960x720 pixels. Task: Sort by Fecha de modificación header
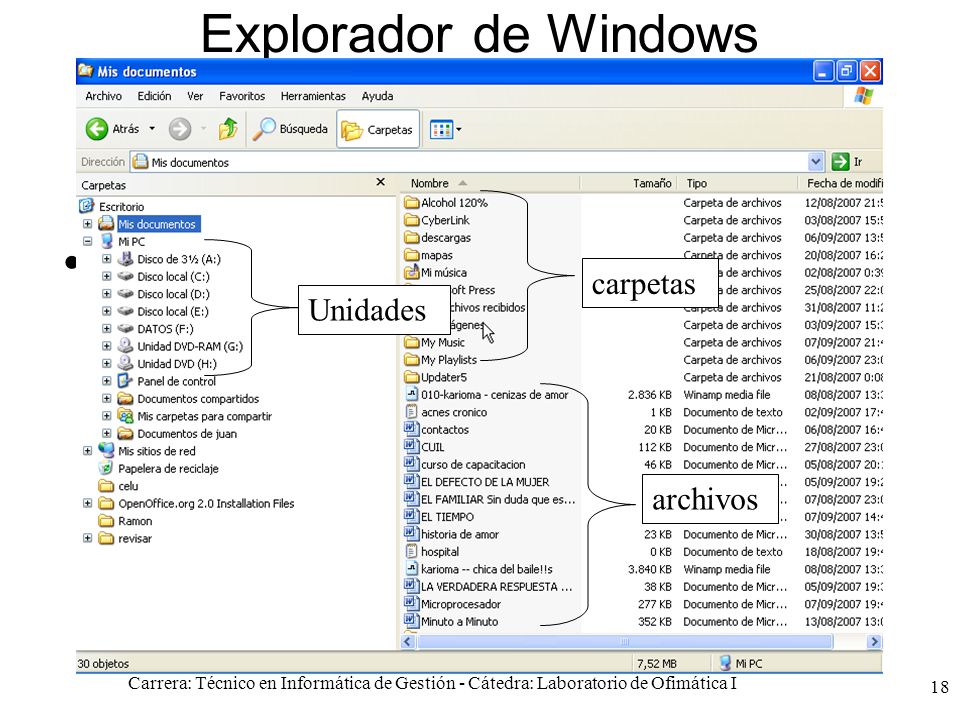[841, 183]
